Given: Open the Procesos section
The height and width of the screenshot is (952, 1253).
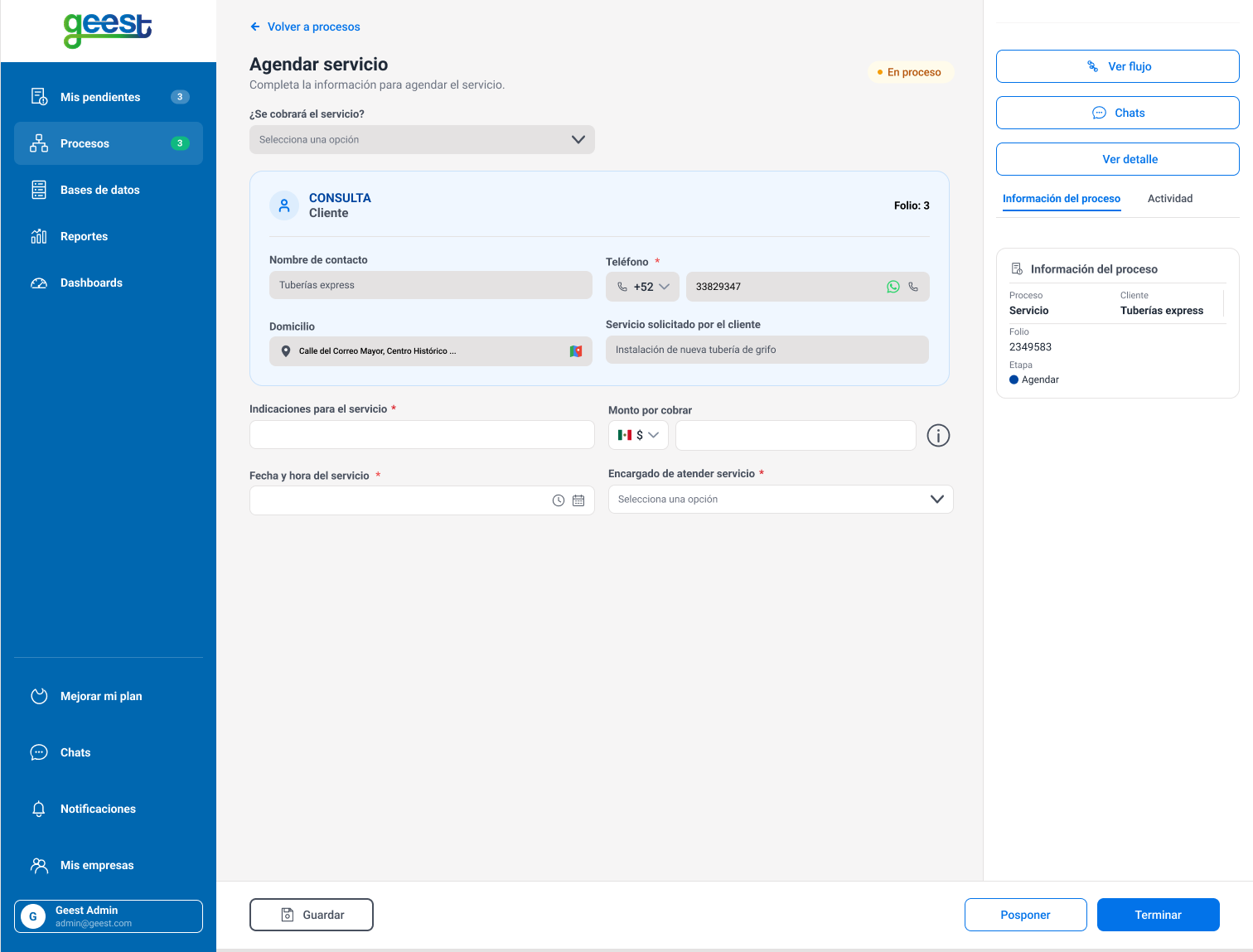Looking at the screenshot, I should point(109,143).
